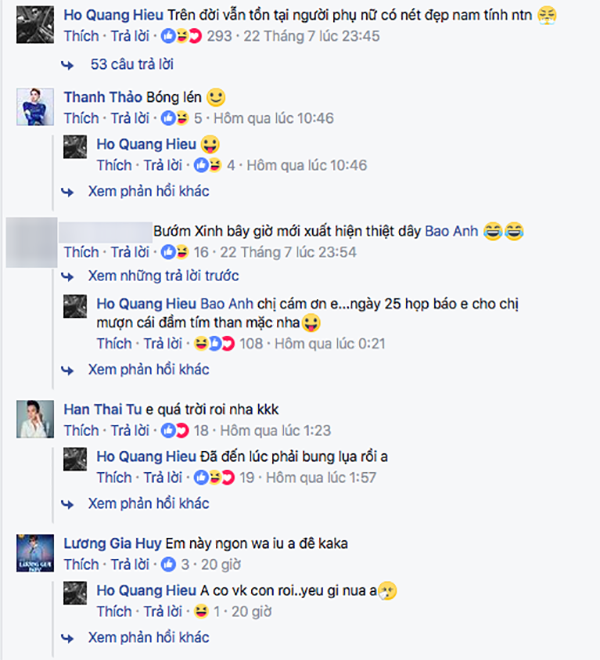Click Thích on Han Thai Tu's comment
The width and height of the screenshot is (600, 660).
pos(81,431)
